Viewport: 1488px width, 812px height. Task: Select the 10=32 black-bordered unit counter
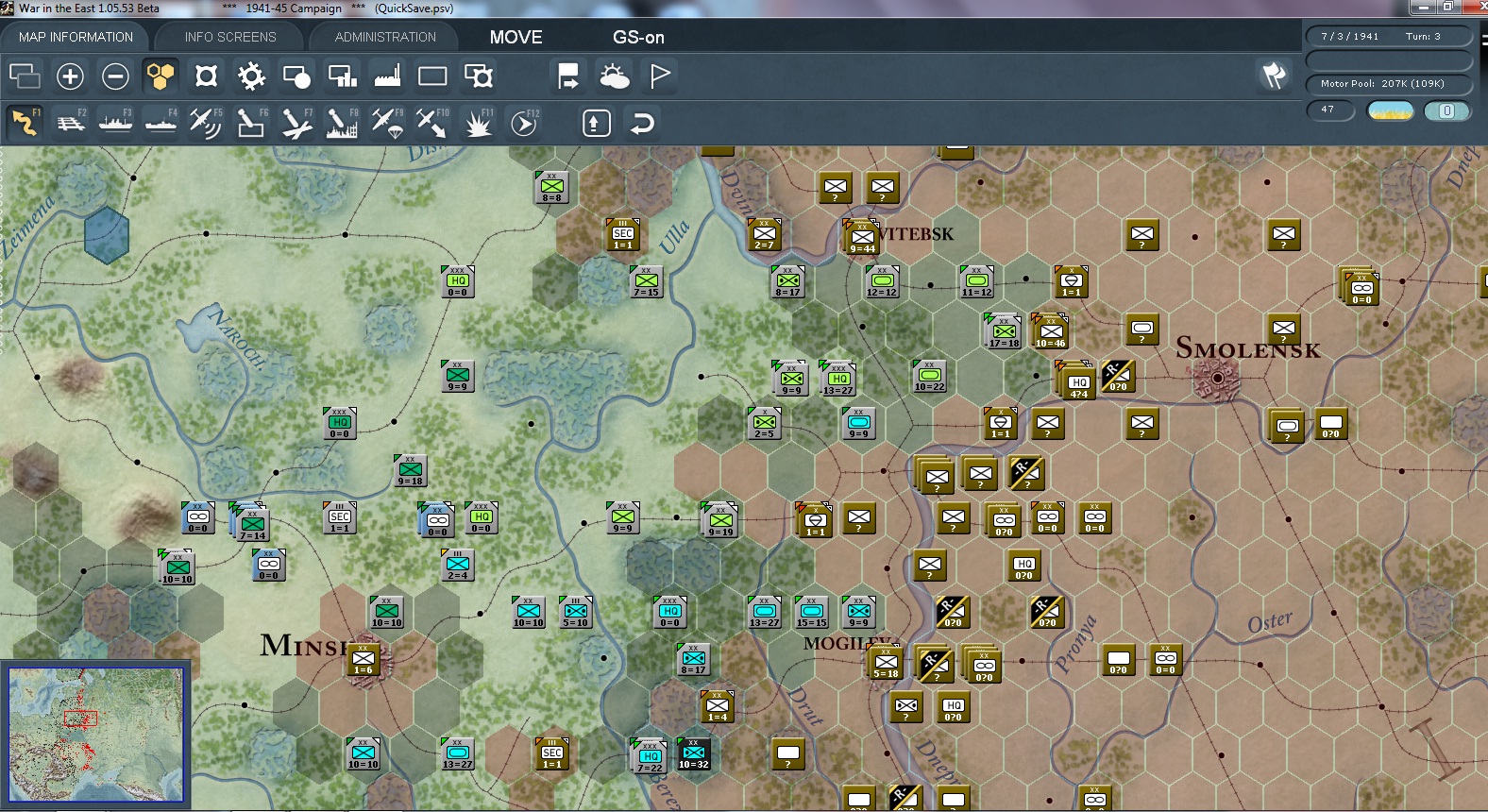tap(693, 754)
